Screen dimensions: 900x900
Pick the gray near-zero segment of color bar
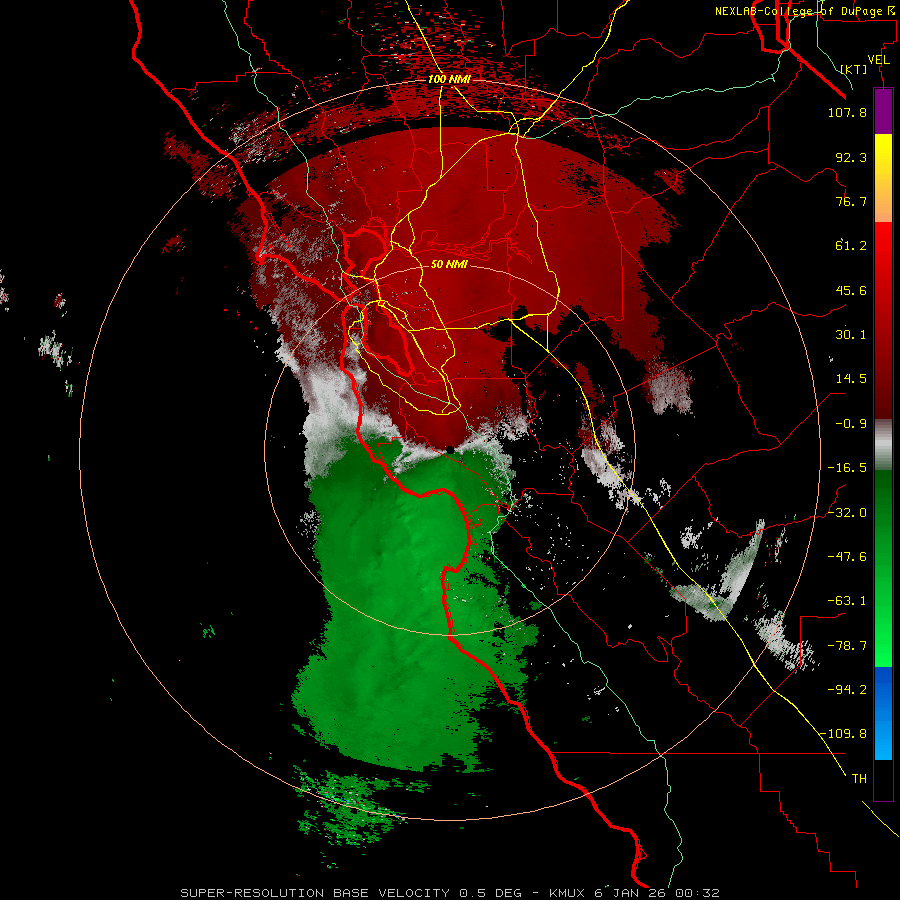[x=883, y=445]
